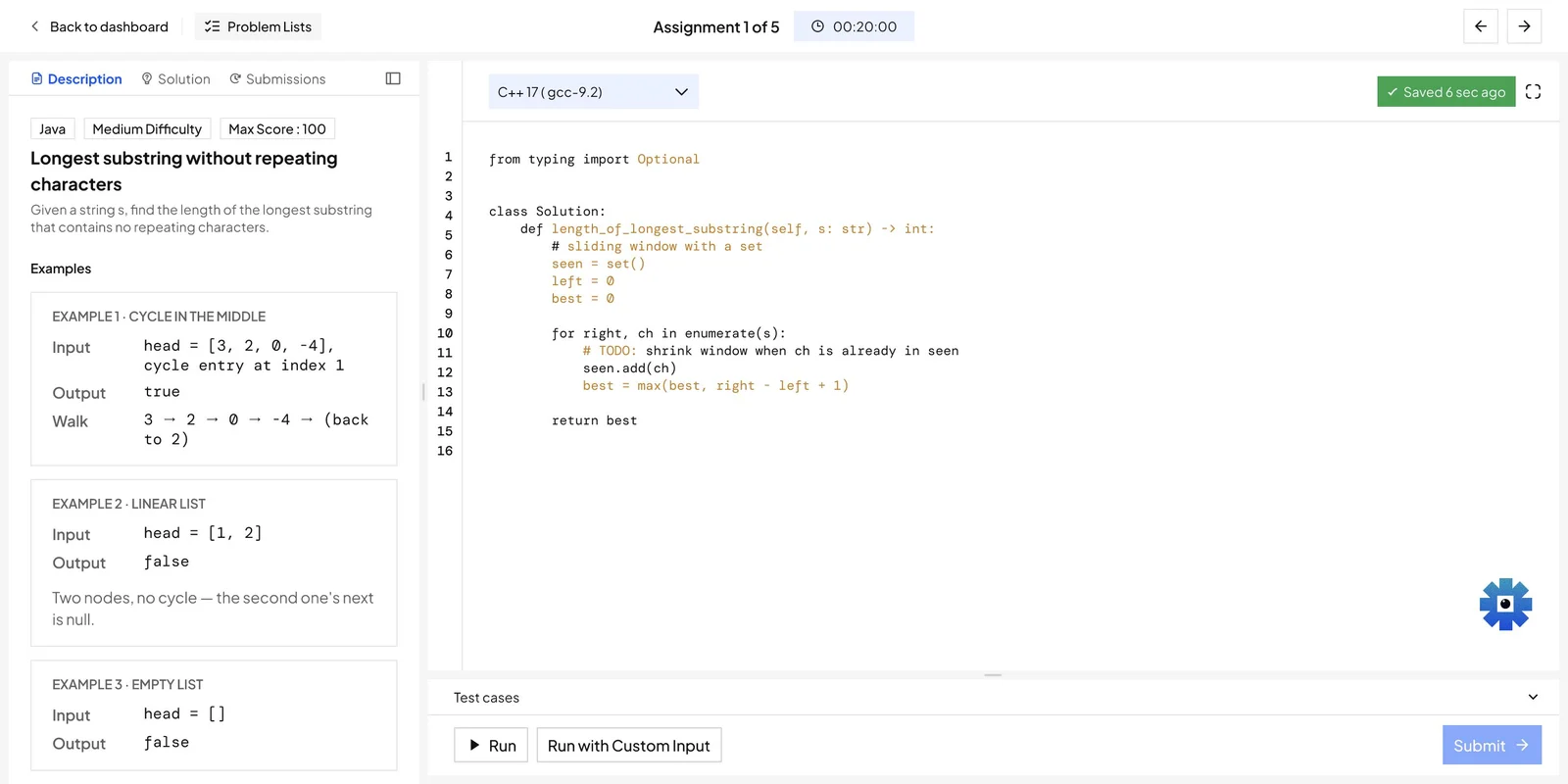Click inside the code editor on return best
This screenshot has width=1568, height=784.
(594, 420)
